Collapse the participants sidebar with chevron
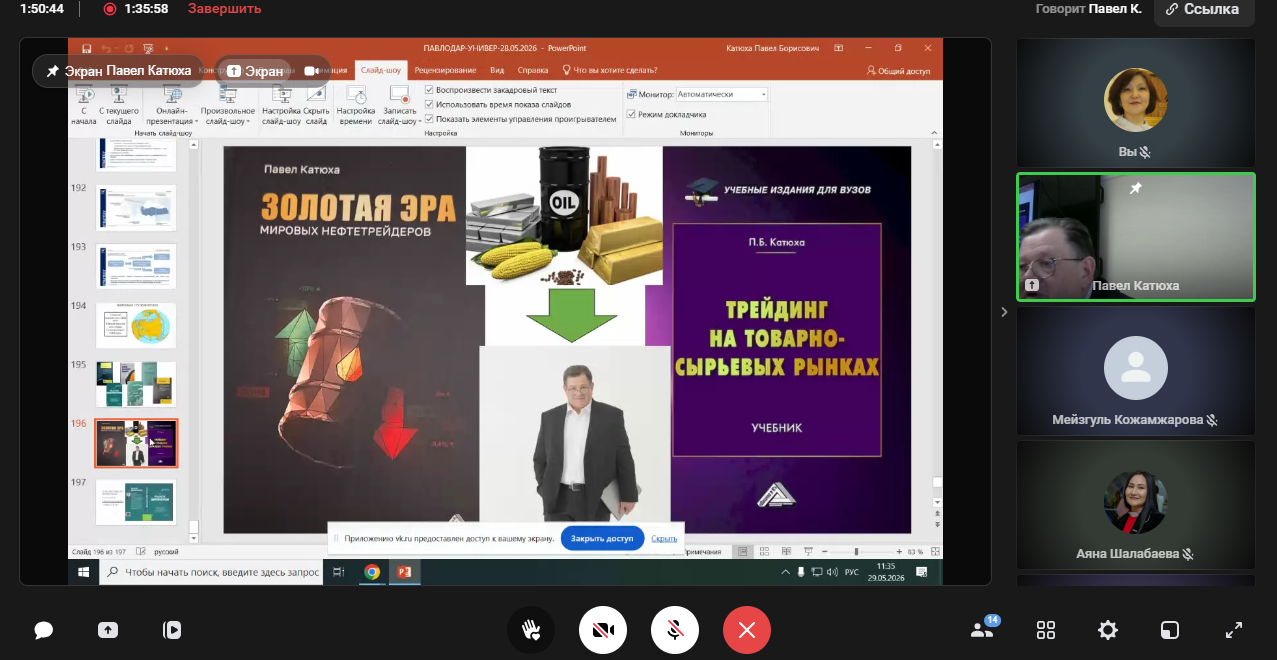Screen dimensions: 1277x660 [1004, 312]
